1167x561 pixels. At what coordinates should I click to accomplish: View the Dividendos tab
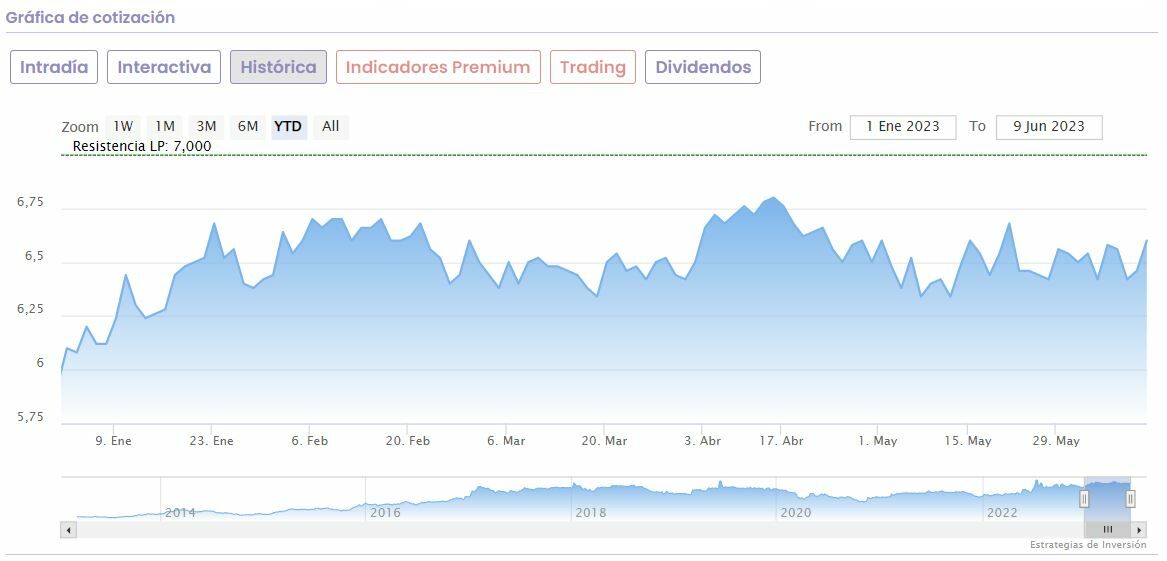click(x=703, y=67)
